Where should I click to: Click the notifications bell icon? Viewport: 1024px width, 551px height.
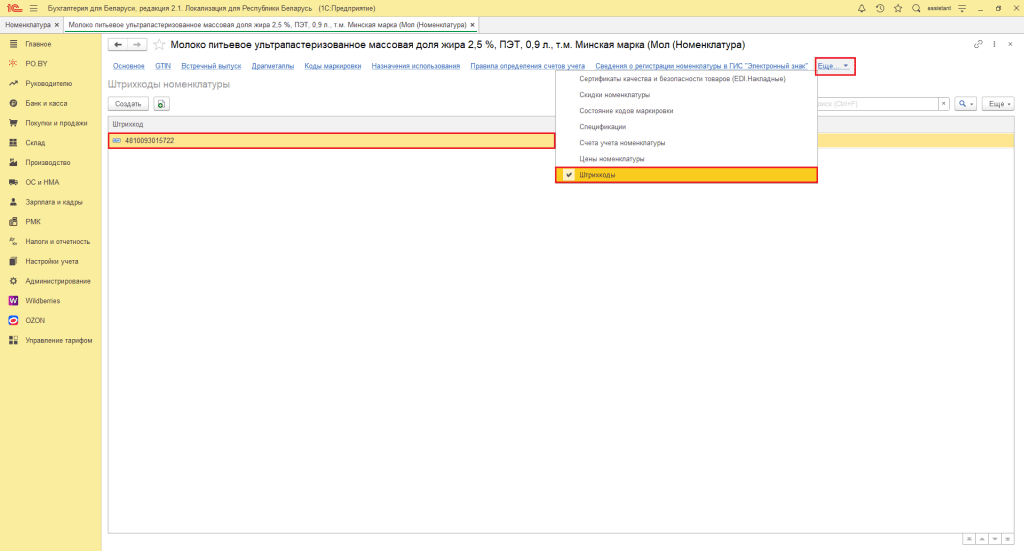pos(862,8)
